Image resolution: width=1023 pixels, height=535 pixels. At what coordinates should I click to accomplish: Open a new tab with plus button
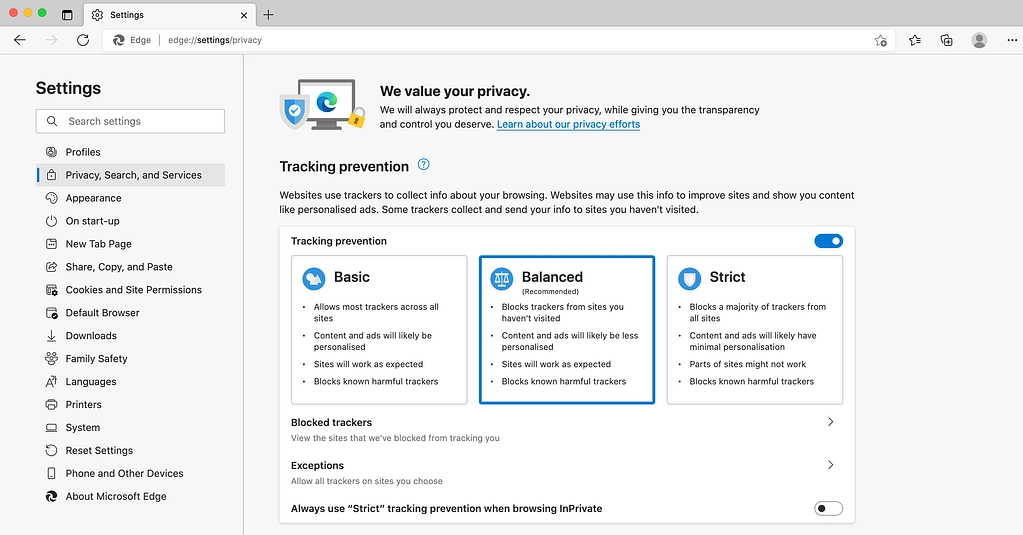pos(268,14)
